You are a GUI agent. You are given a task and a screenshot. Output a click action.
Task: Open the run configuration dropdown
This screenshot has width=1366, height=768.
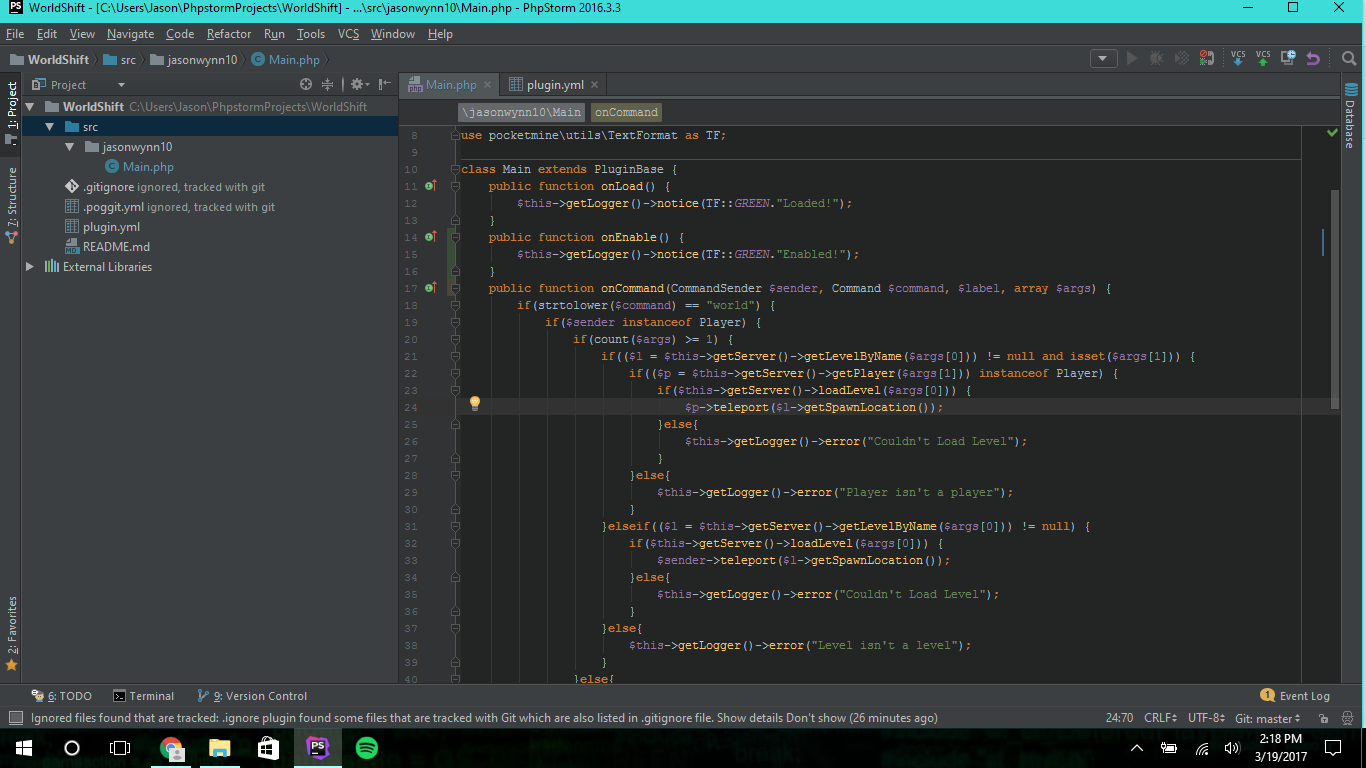click(x=1104, y=59)
